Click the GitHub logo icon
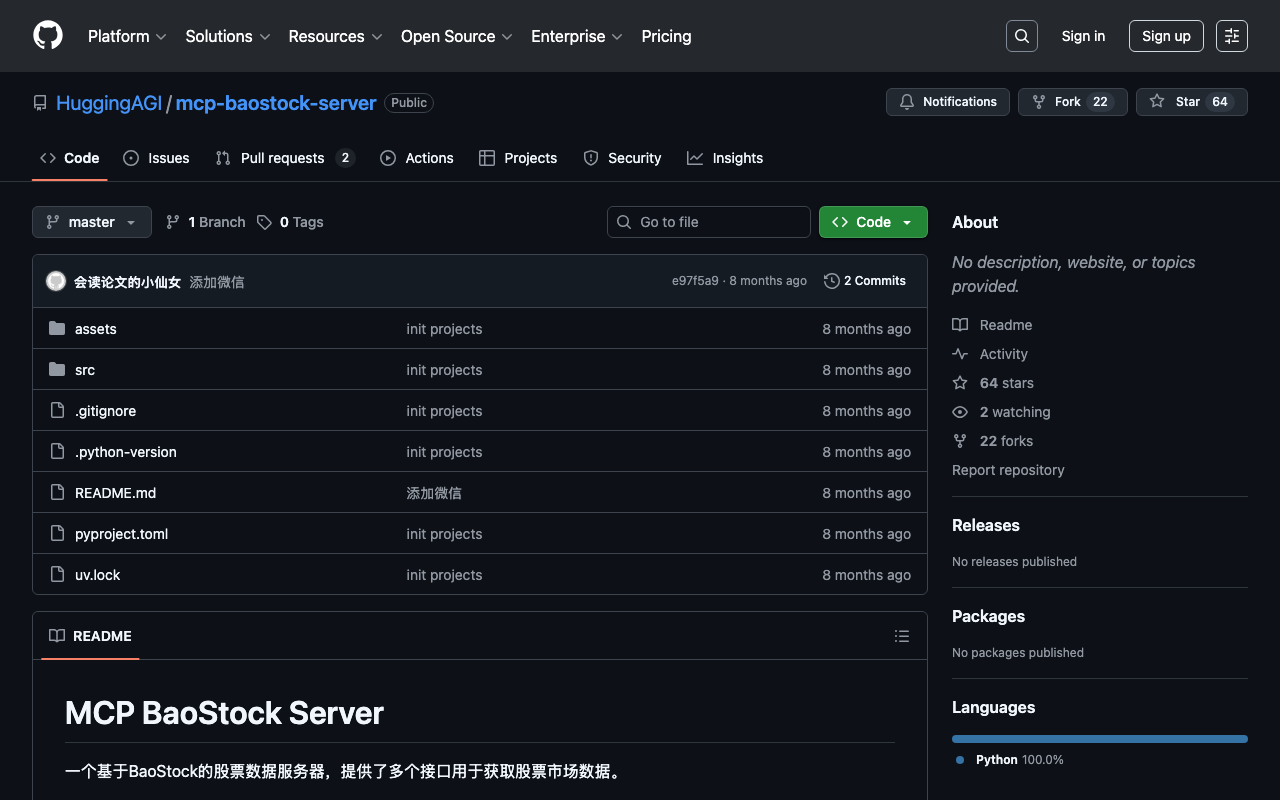Image resolution: width=1280 pixels, height=800 pixels. pyautogui.click(x=48, y=36)
